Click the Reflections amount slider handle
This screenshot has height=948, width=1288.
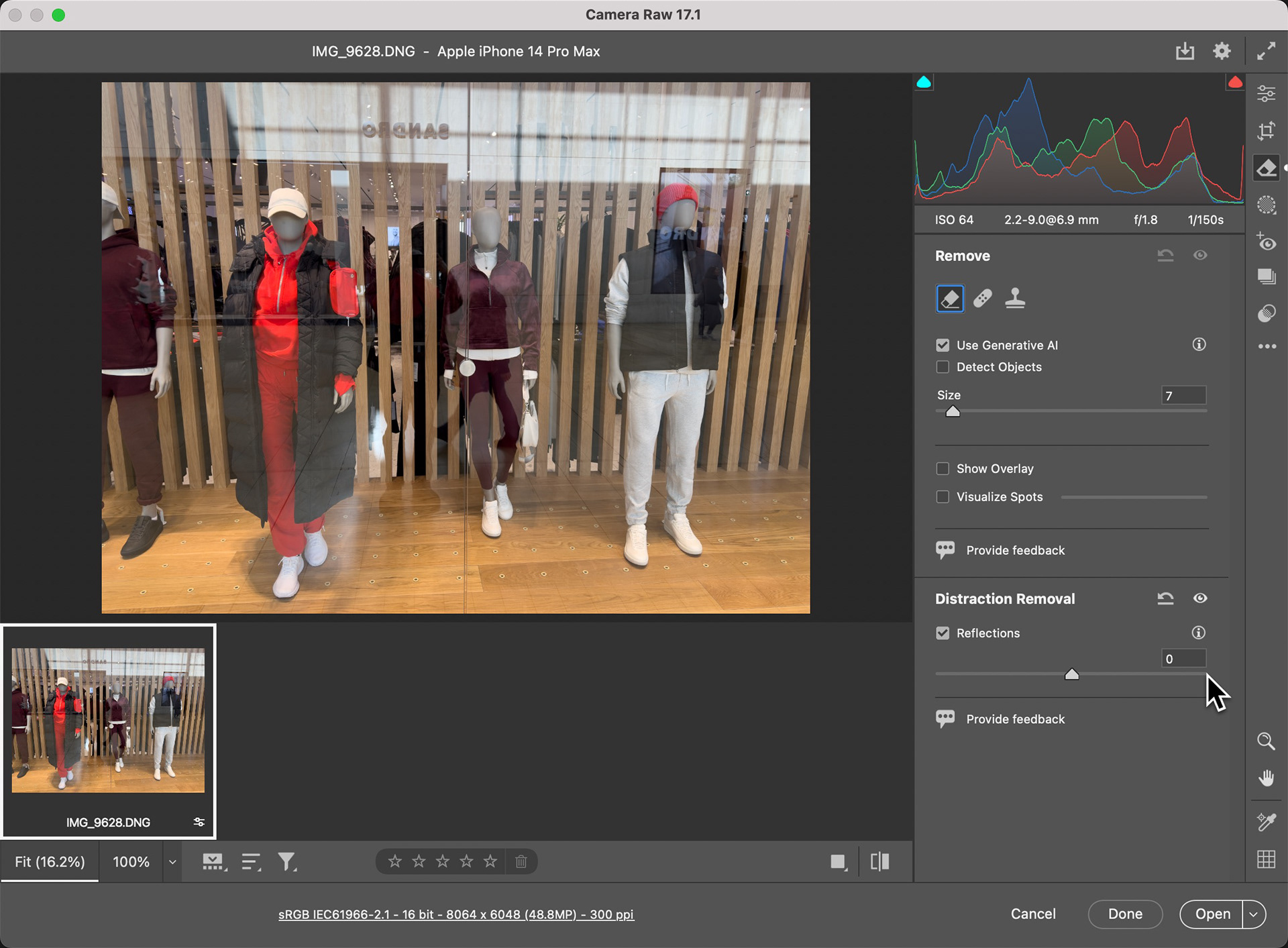(1071, 674)
